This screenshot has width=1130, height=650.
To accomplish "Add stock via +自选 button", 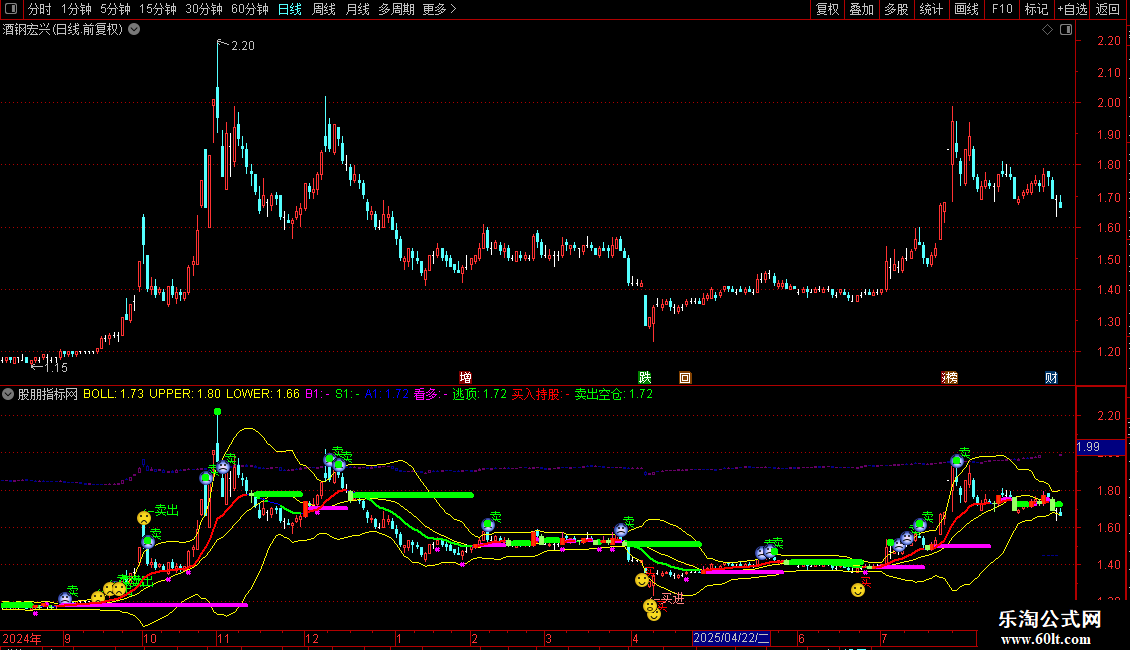I will click(1072, 9).
